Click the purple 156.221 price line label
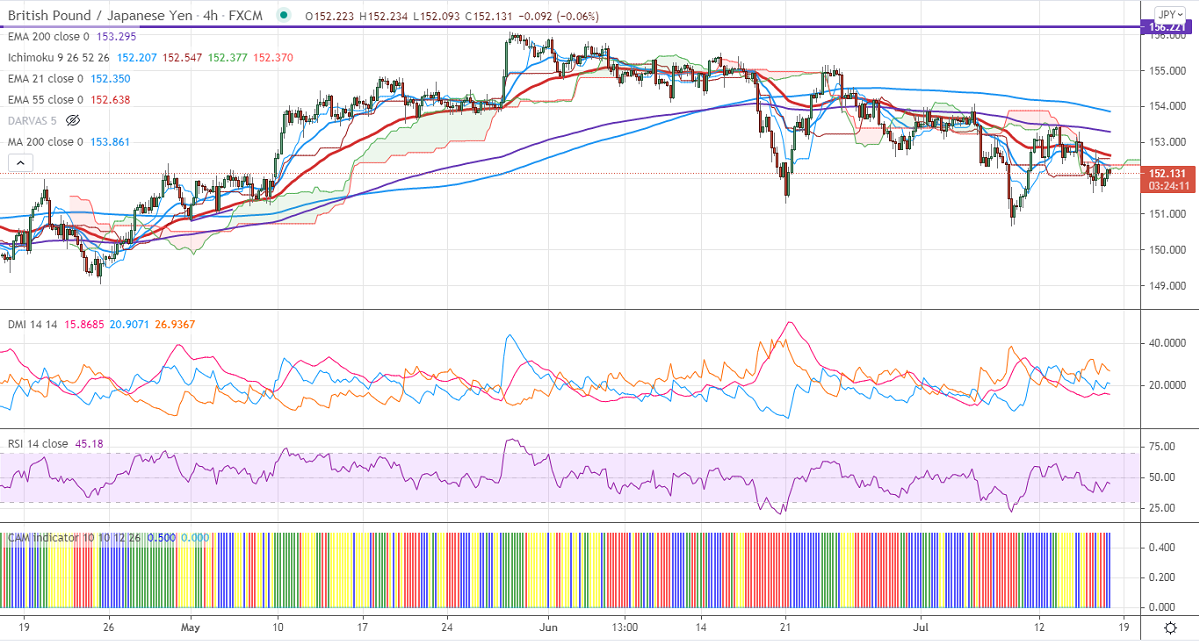 tap(1166, 27)
